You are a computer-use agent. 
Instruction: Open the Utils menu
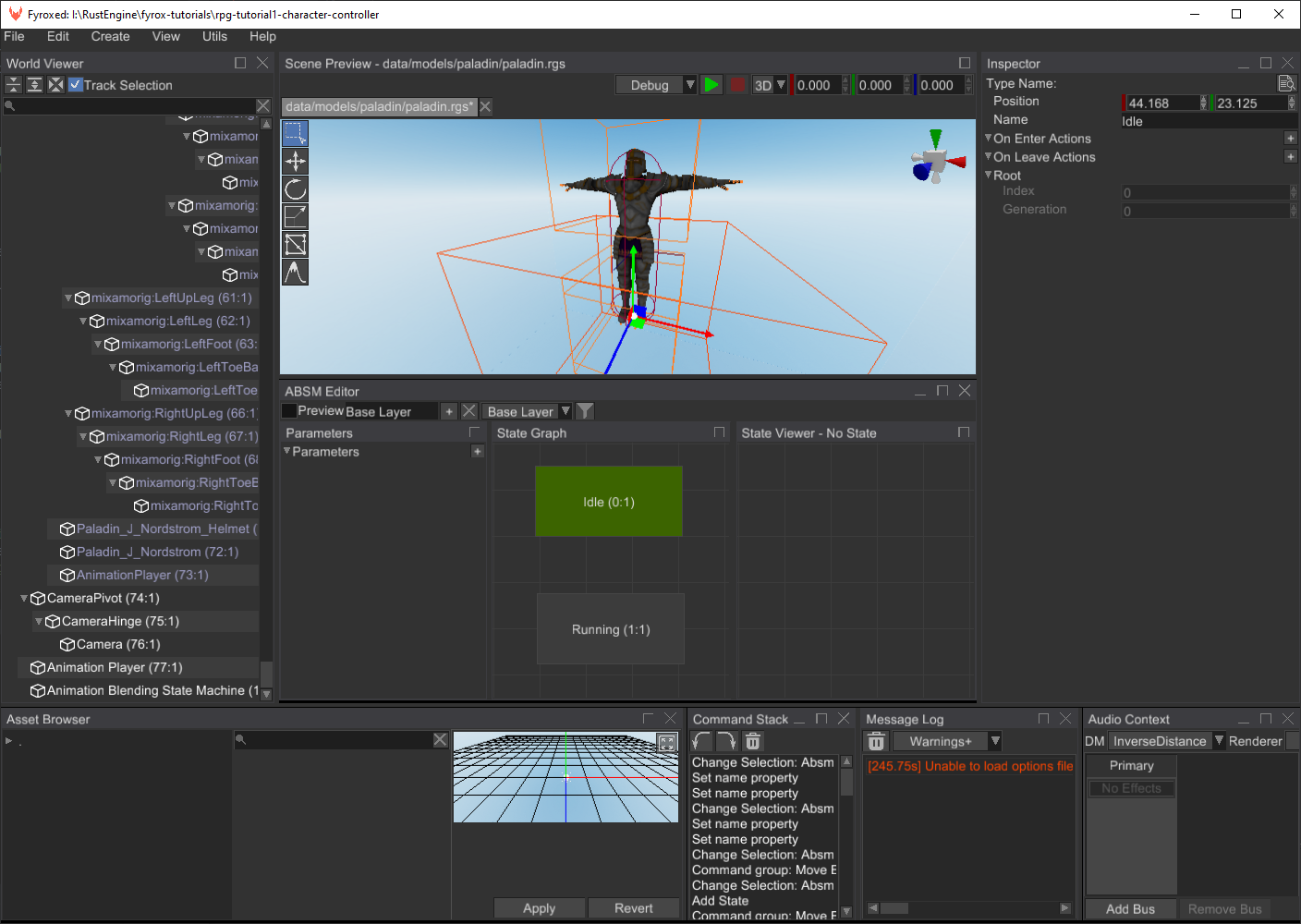tap(214, 36)
